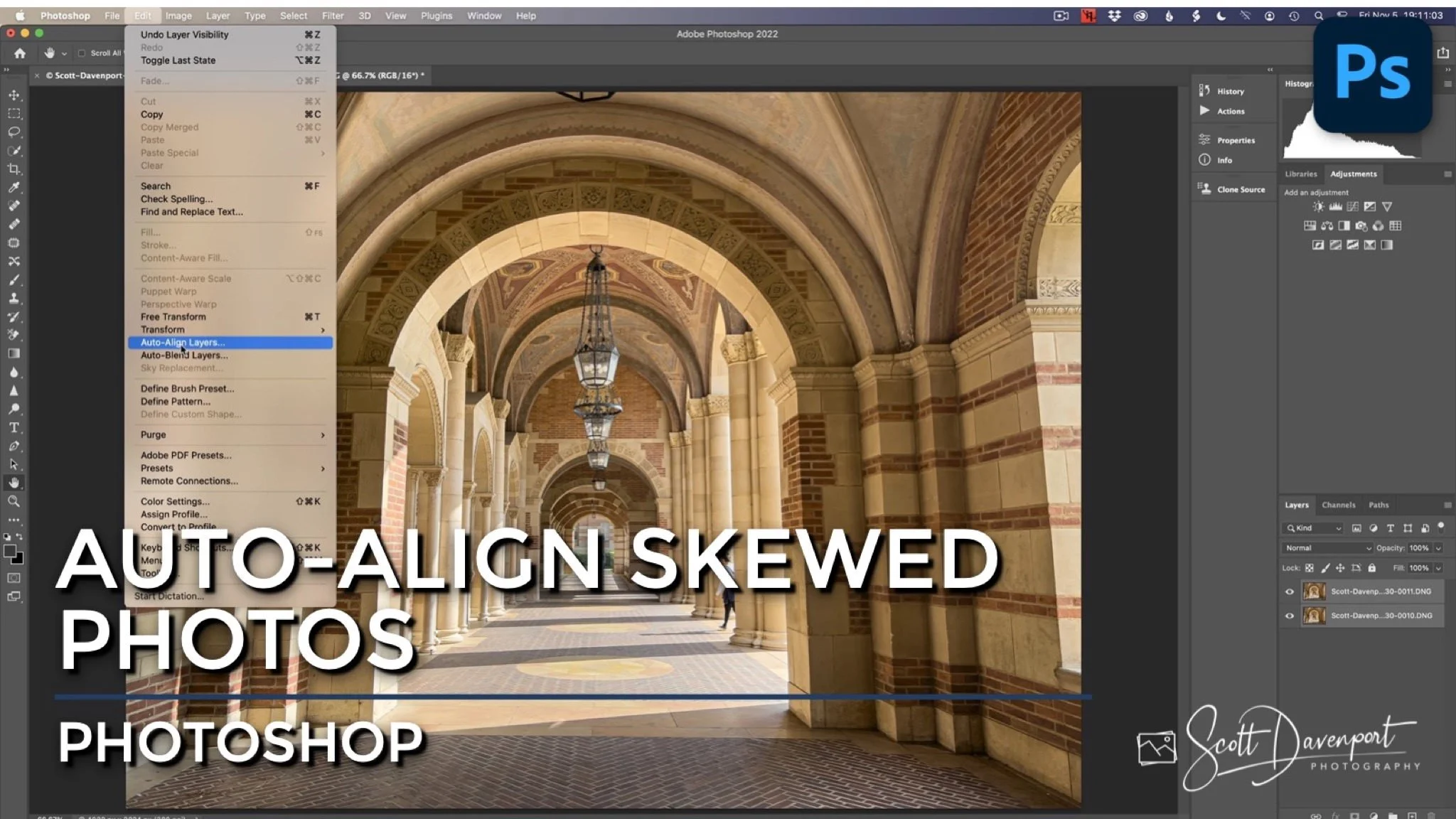The width and height of the screenshot is (1456, 819).
Task: Hide the 30-0010.DNG layer
Action: [1290, 616]
